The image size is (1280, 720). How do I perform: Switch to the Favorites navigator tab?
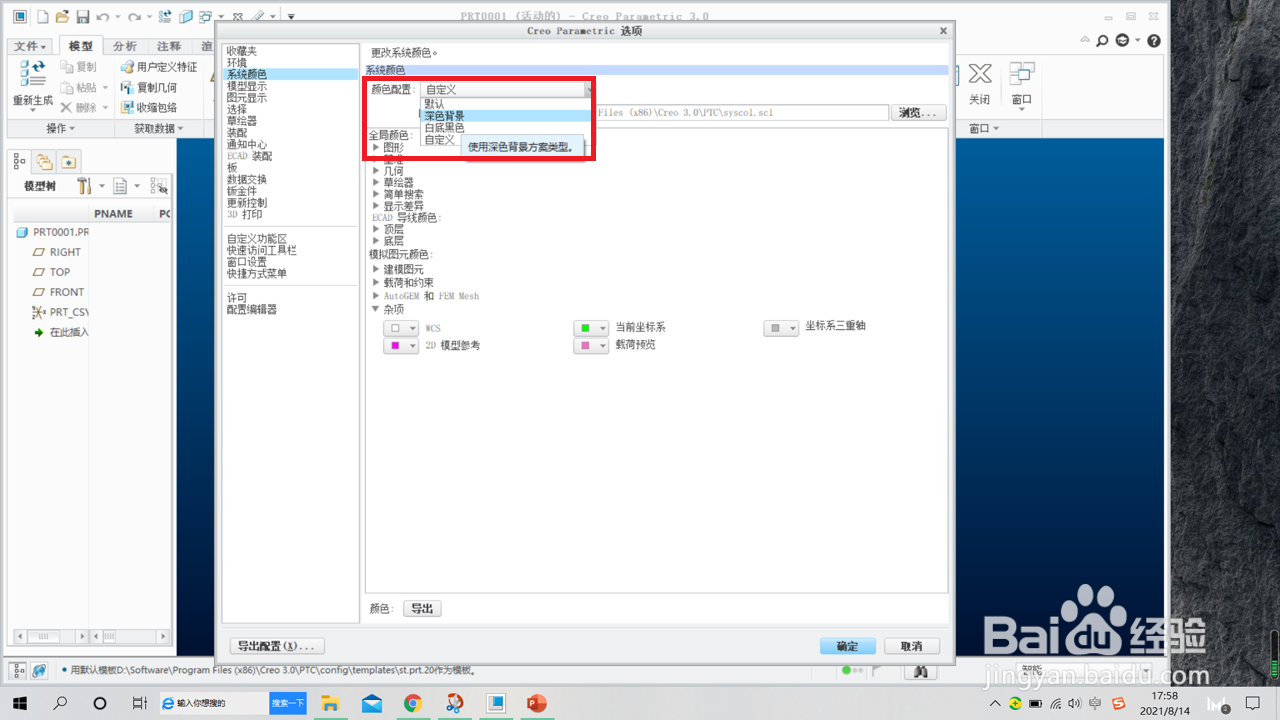click(x=67, y=161)
